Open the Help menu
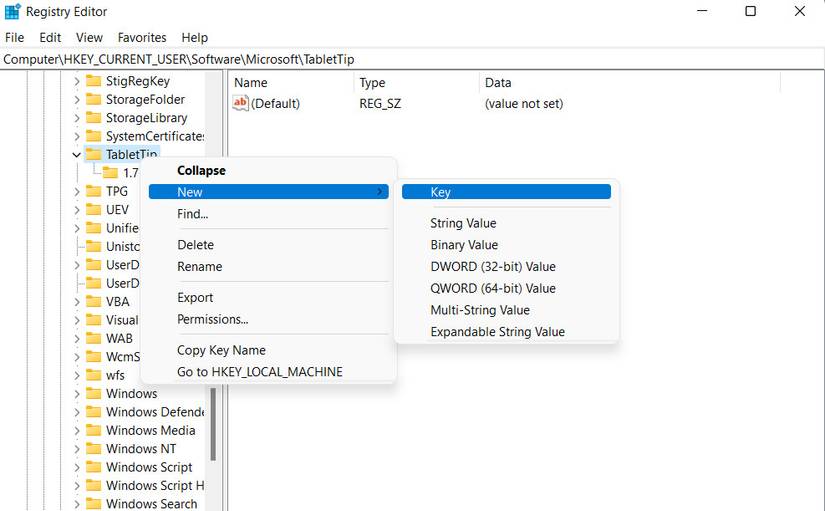This screenshot has height=511, width=825. pos(195,37)
